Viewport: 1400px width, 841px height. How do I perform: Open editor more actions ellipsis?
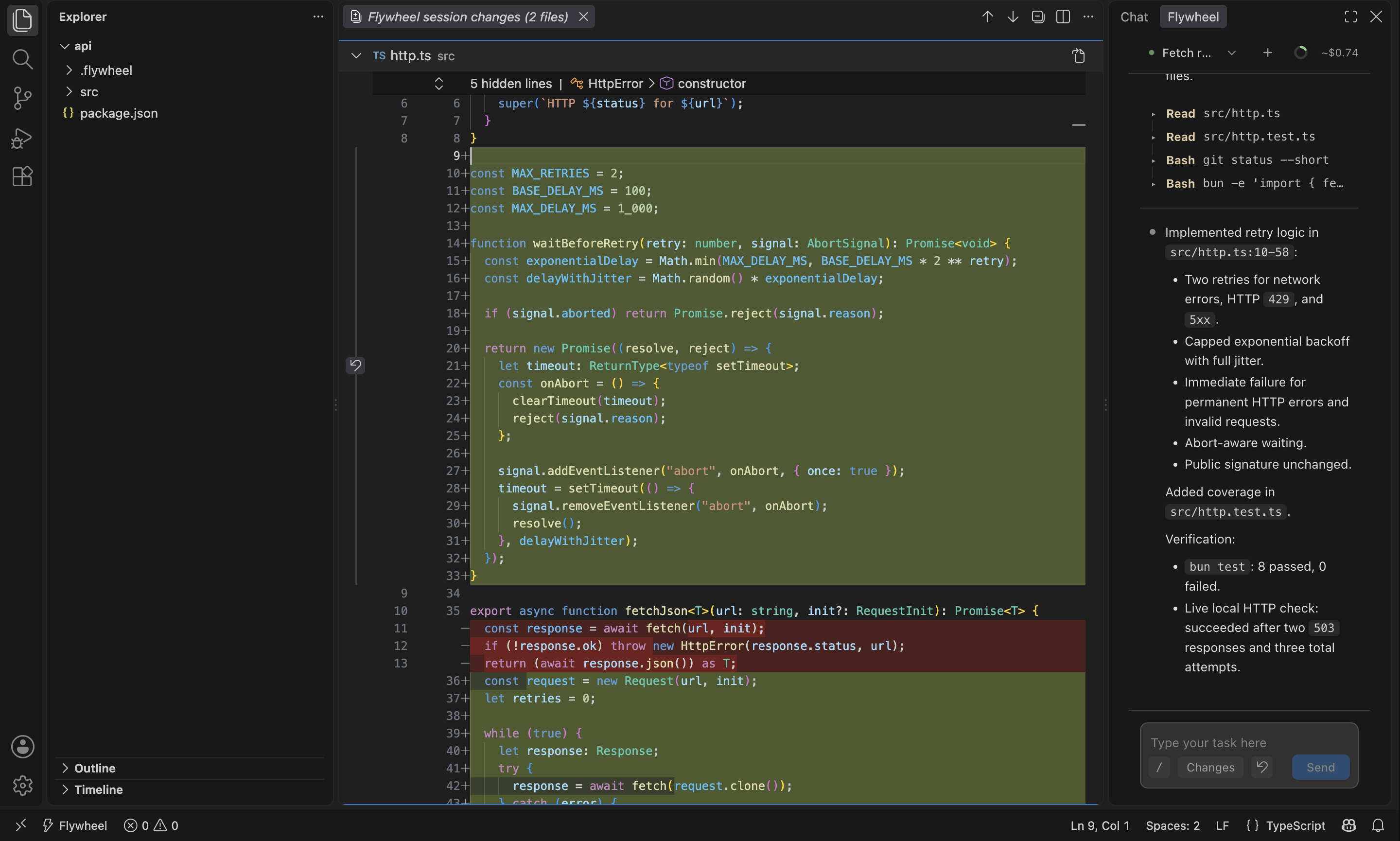[1088, 17]
